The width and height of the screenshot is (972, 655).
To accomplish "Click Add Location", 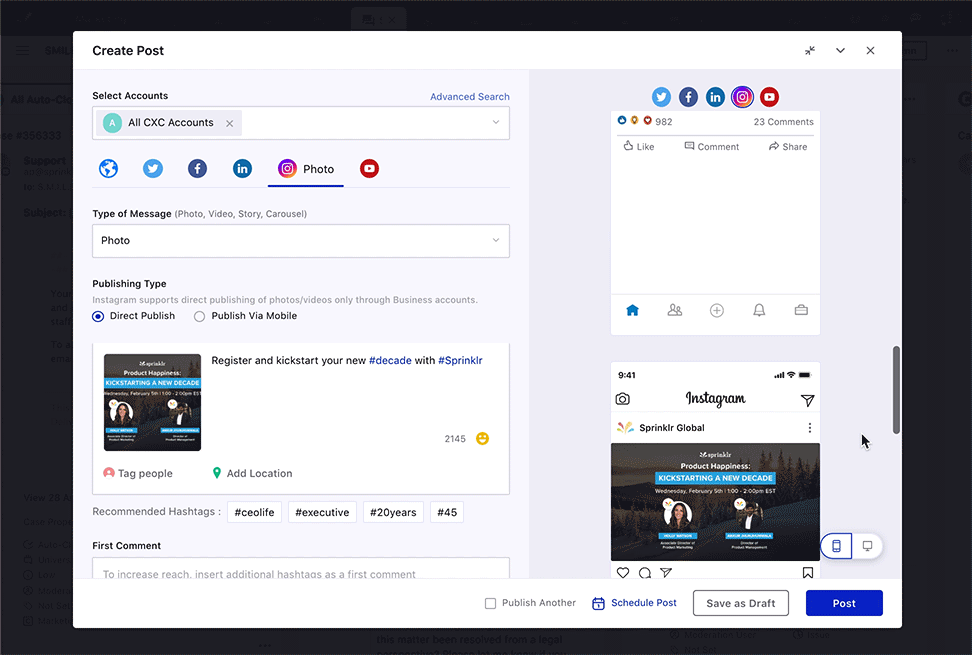I will pyautogui.click(x=252, y=473).
